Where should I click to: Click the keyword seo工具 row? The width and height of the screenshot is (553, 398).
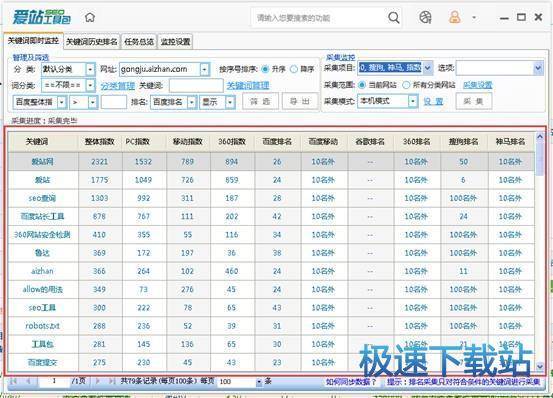click(x=42, y=307)
